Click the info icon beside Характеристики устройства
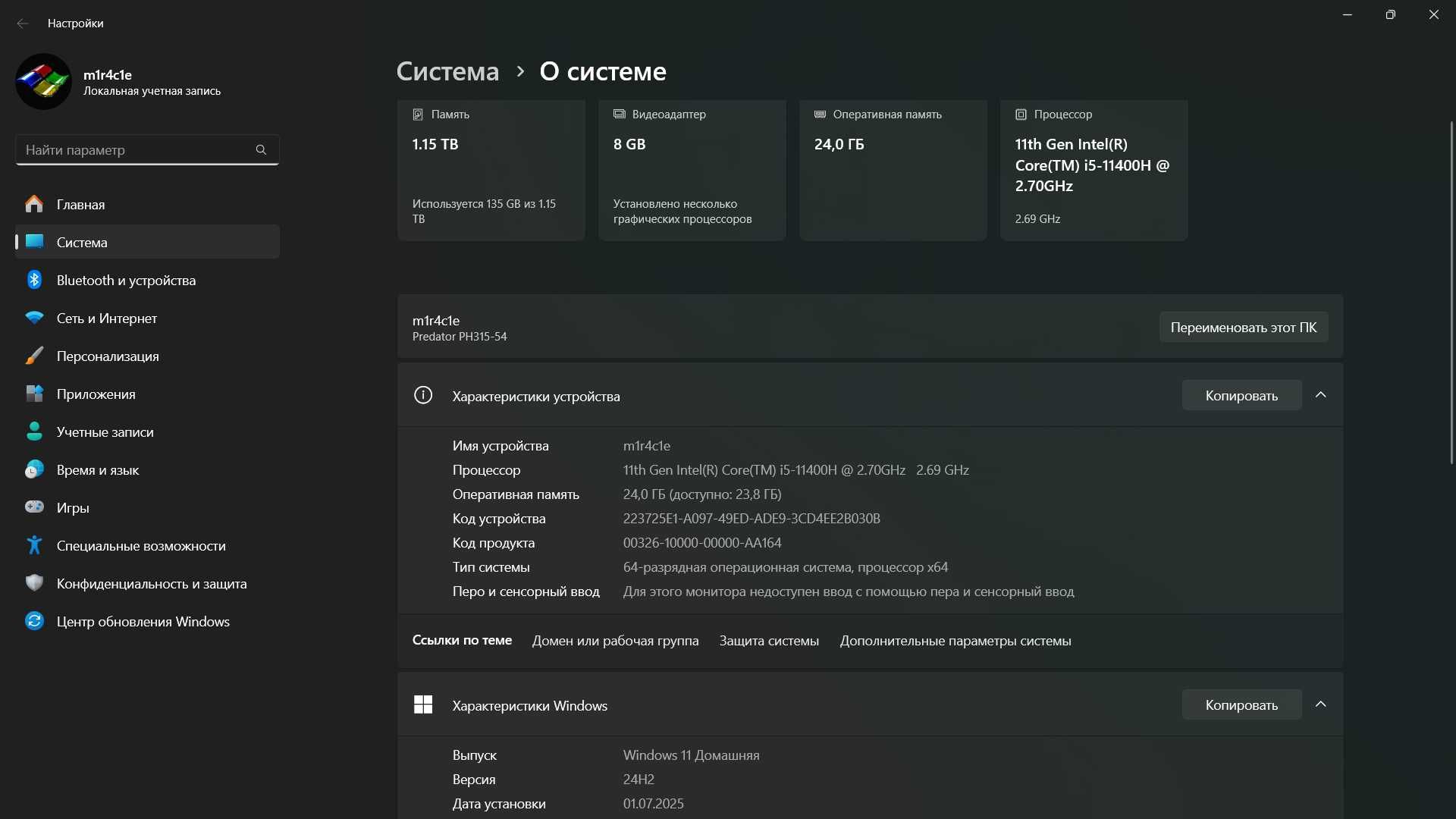 point(423,395)
